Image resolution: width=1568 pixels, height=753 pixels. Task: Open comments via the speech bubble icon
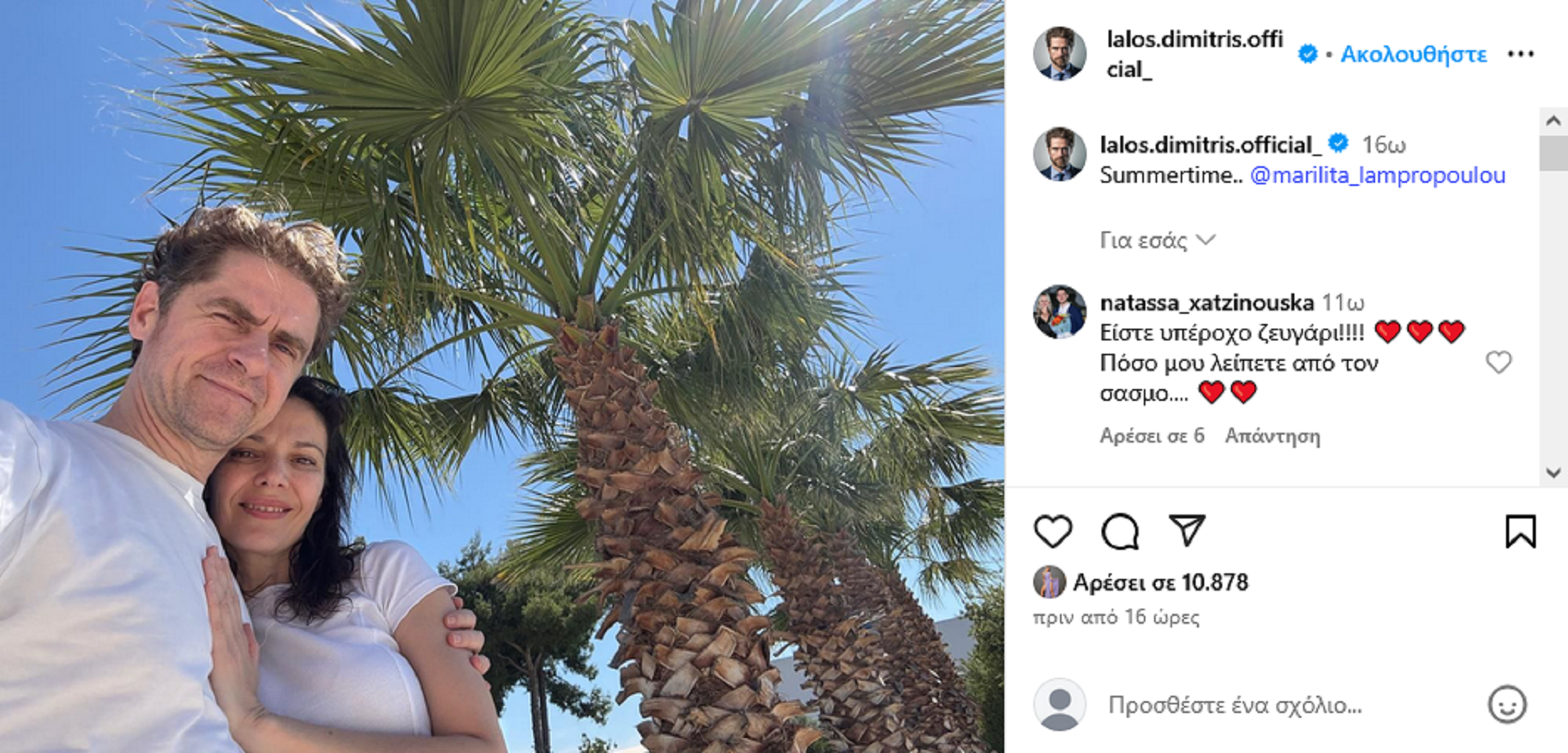pos(1120,531)
